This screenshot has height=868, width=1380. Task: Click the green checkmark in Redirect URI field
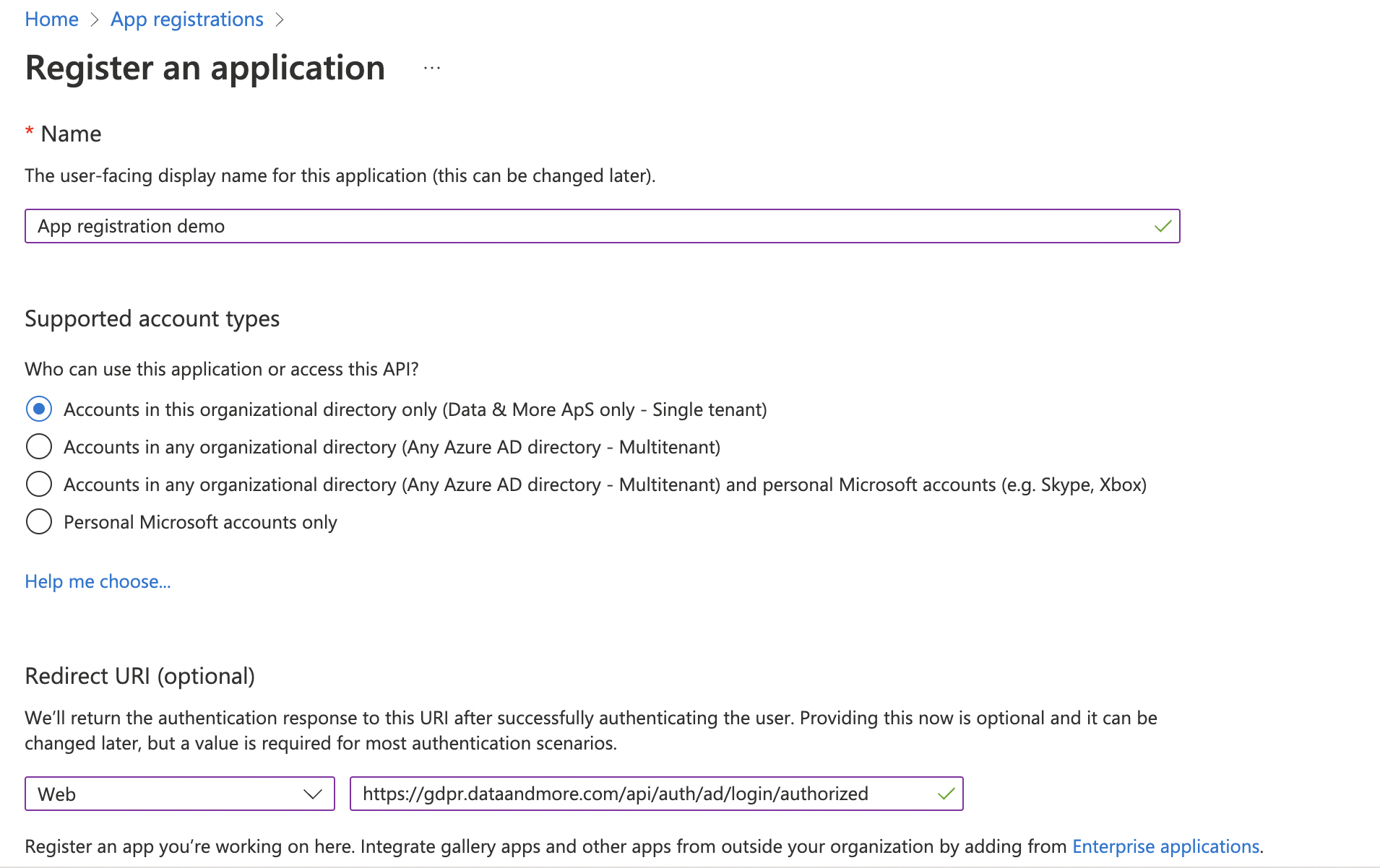click(946, 794)
